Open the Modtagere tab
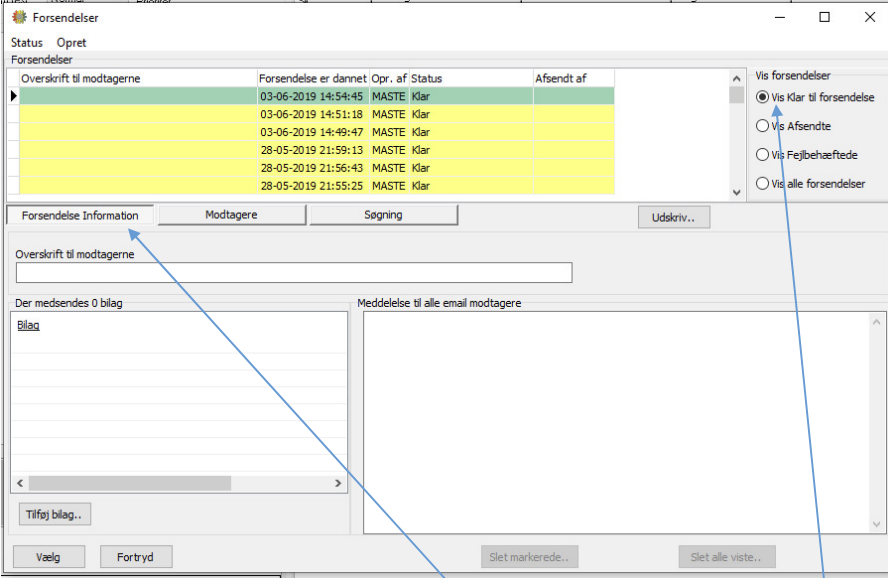Viewport: 888px width, 578px height. click(x=232, y=215)
